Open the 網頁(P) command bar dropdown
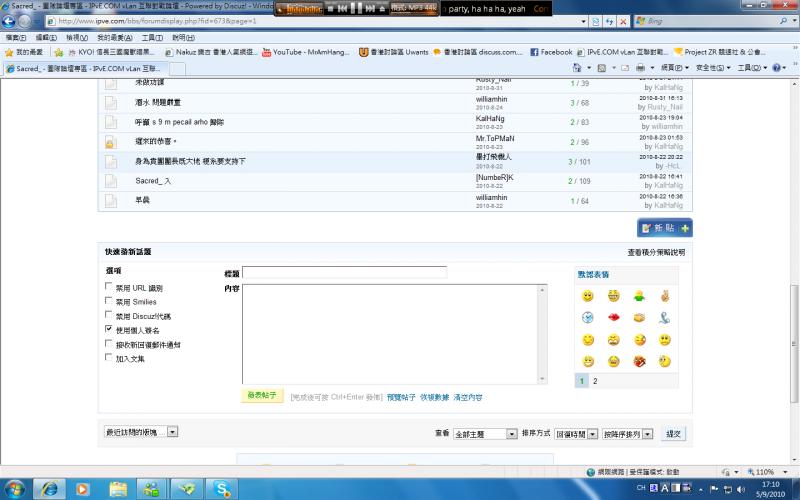Viewport: 800px width, 500px height. pyautogui.click(x=674, y=68)
